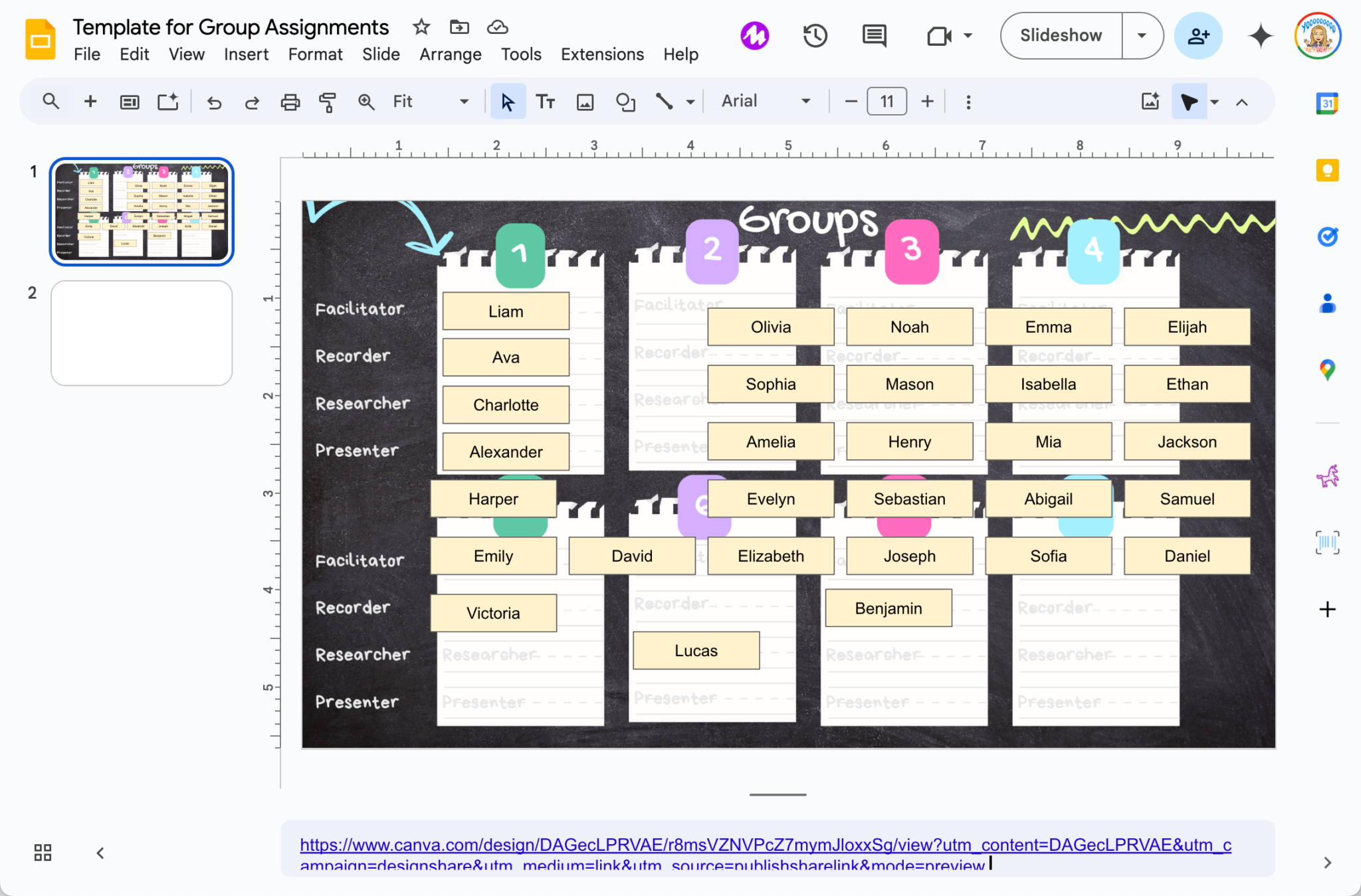
Task: Select the Liam name box
Action: pos(506,312)
